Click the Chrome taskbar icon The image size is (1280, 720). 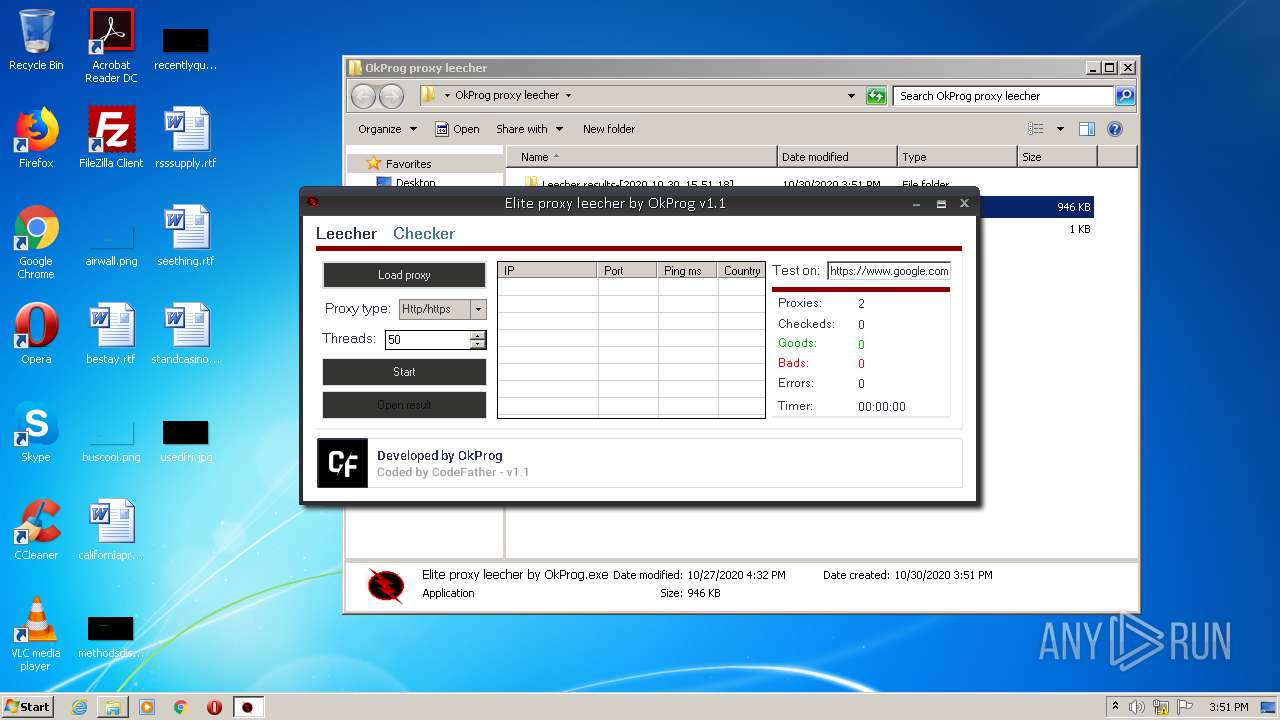181,707
